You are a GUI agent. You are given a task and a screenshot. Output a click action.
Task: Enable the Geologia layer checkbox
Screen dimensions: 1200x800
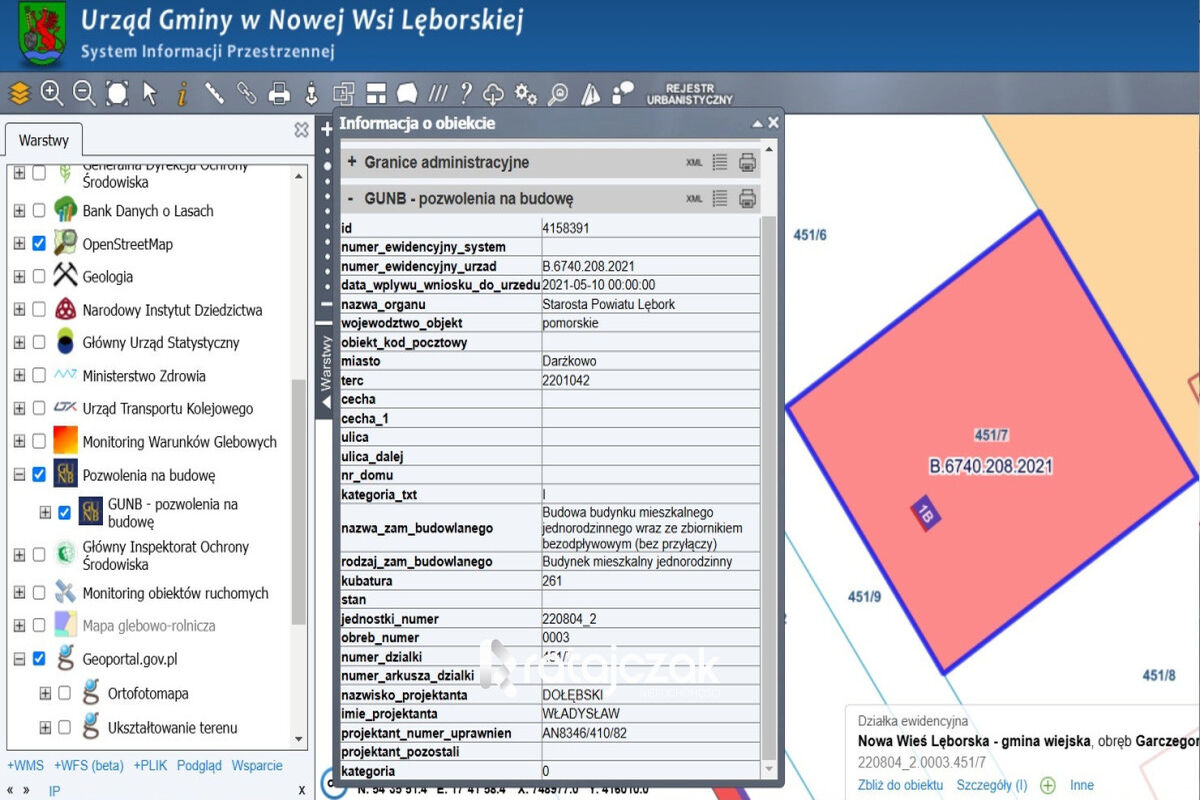pos(39,277)
